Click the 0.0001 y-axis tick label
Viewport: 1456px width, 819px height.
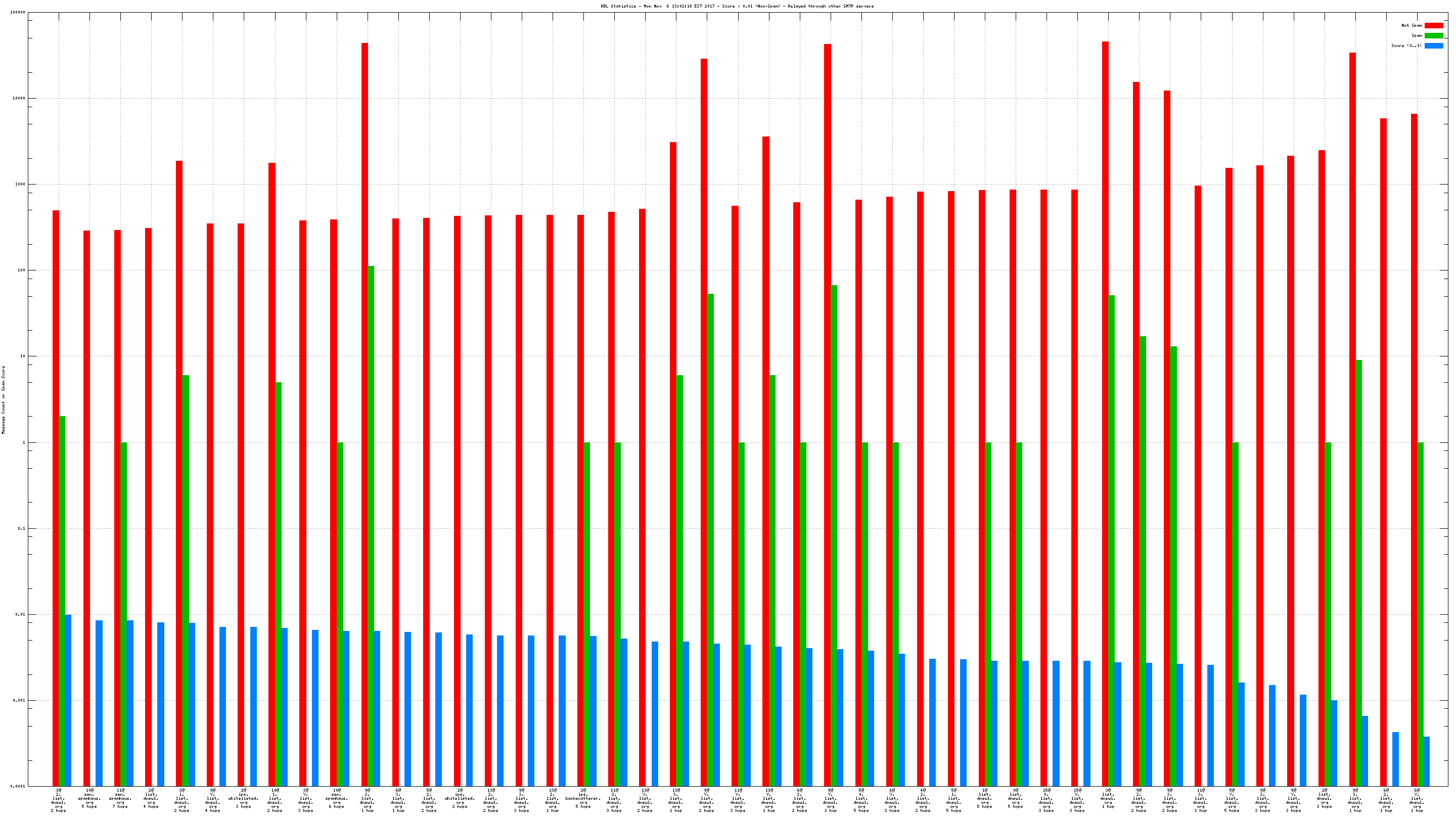click(x=19, y=786)
